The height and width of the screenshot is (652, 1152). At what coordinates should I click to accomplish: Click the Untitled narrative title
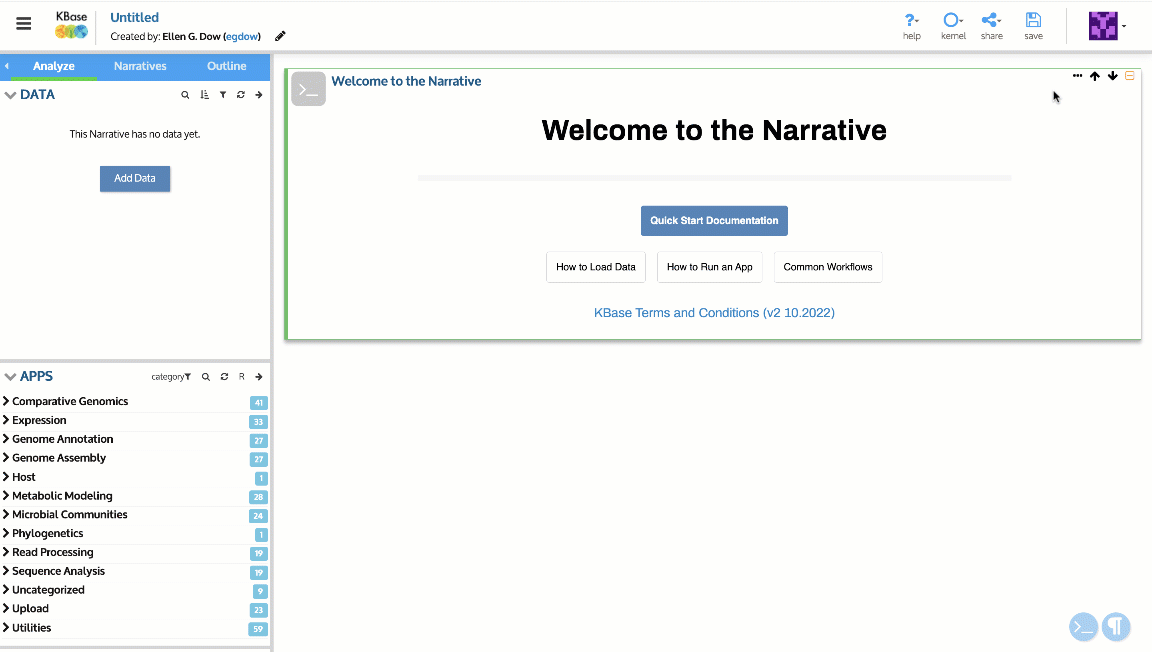pos(134,17)
